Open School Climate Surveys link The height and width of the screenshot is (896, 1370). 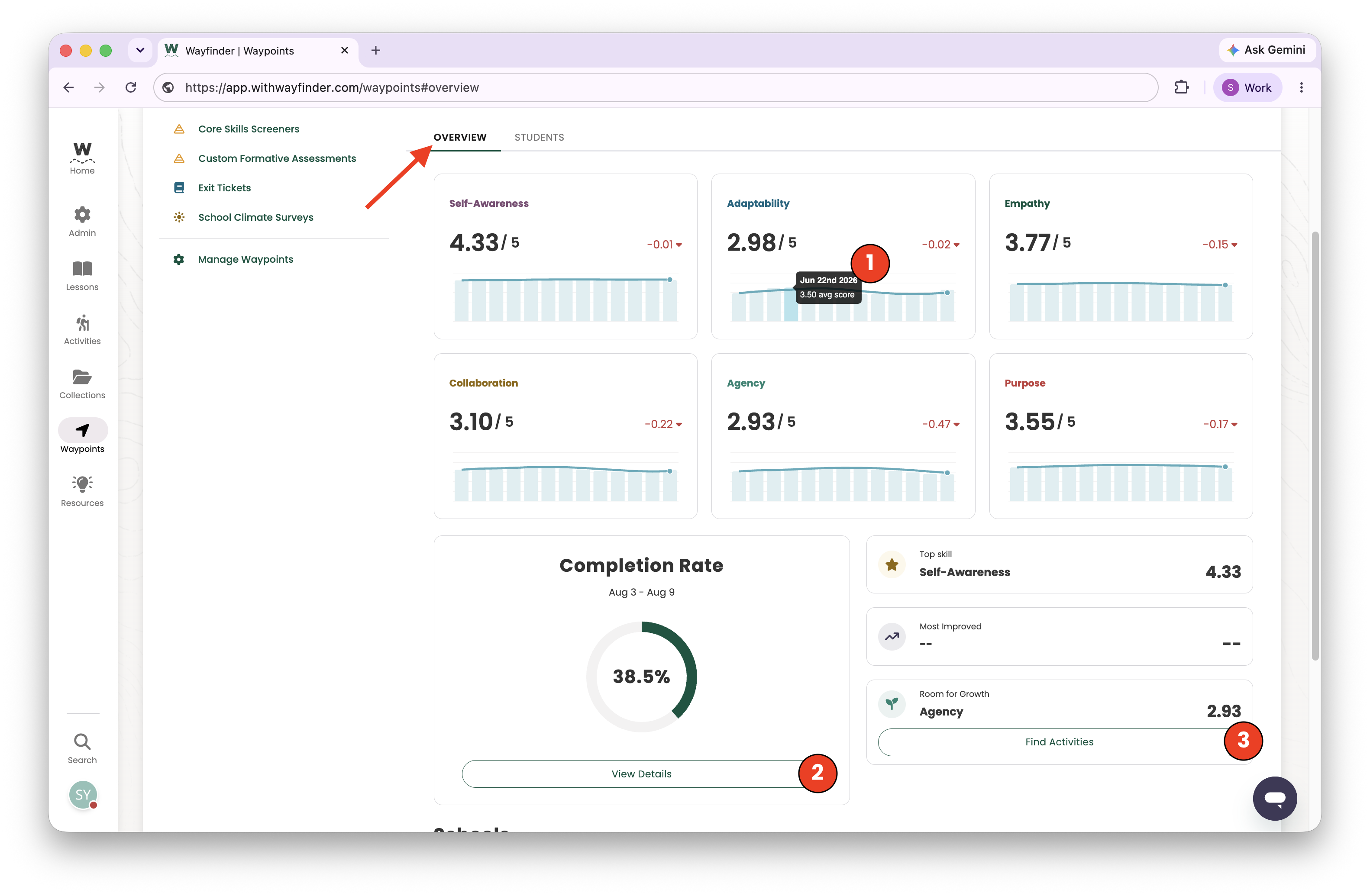(255, 217)
